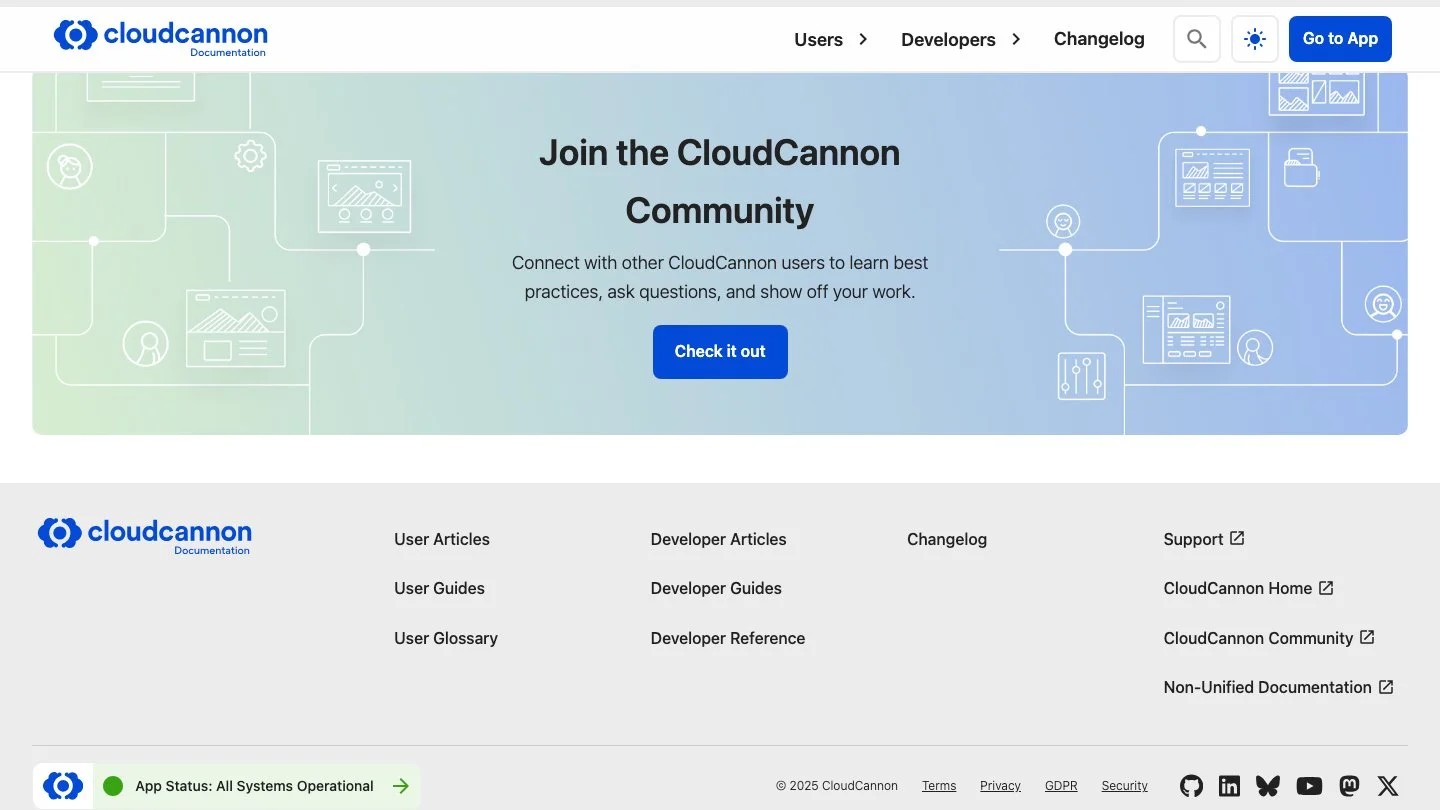Viewport: 1440px width, 810px height.
Task: Open Changelog in the top navigation
Action: 1099,39
